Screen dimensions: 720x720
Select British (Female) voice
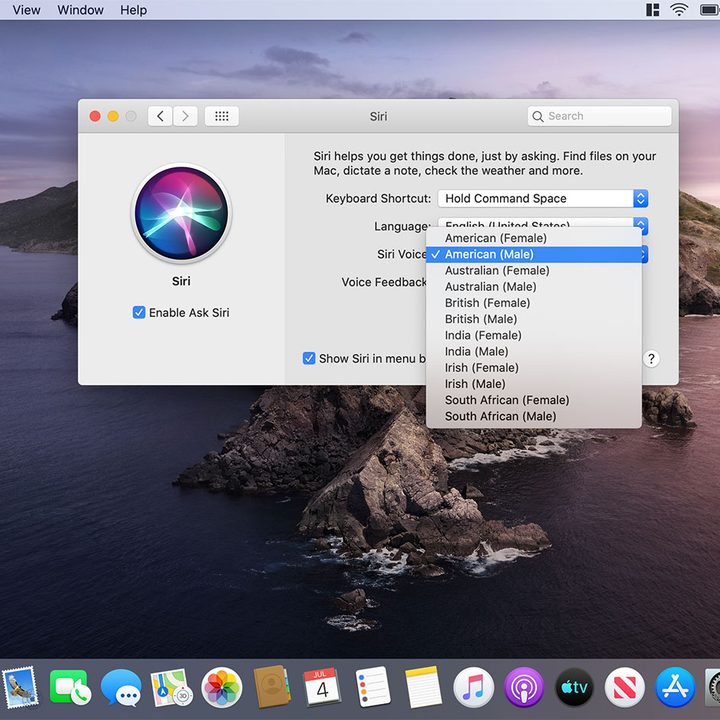point(534,303)
